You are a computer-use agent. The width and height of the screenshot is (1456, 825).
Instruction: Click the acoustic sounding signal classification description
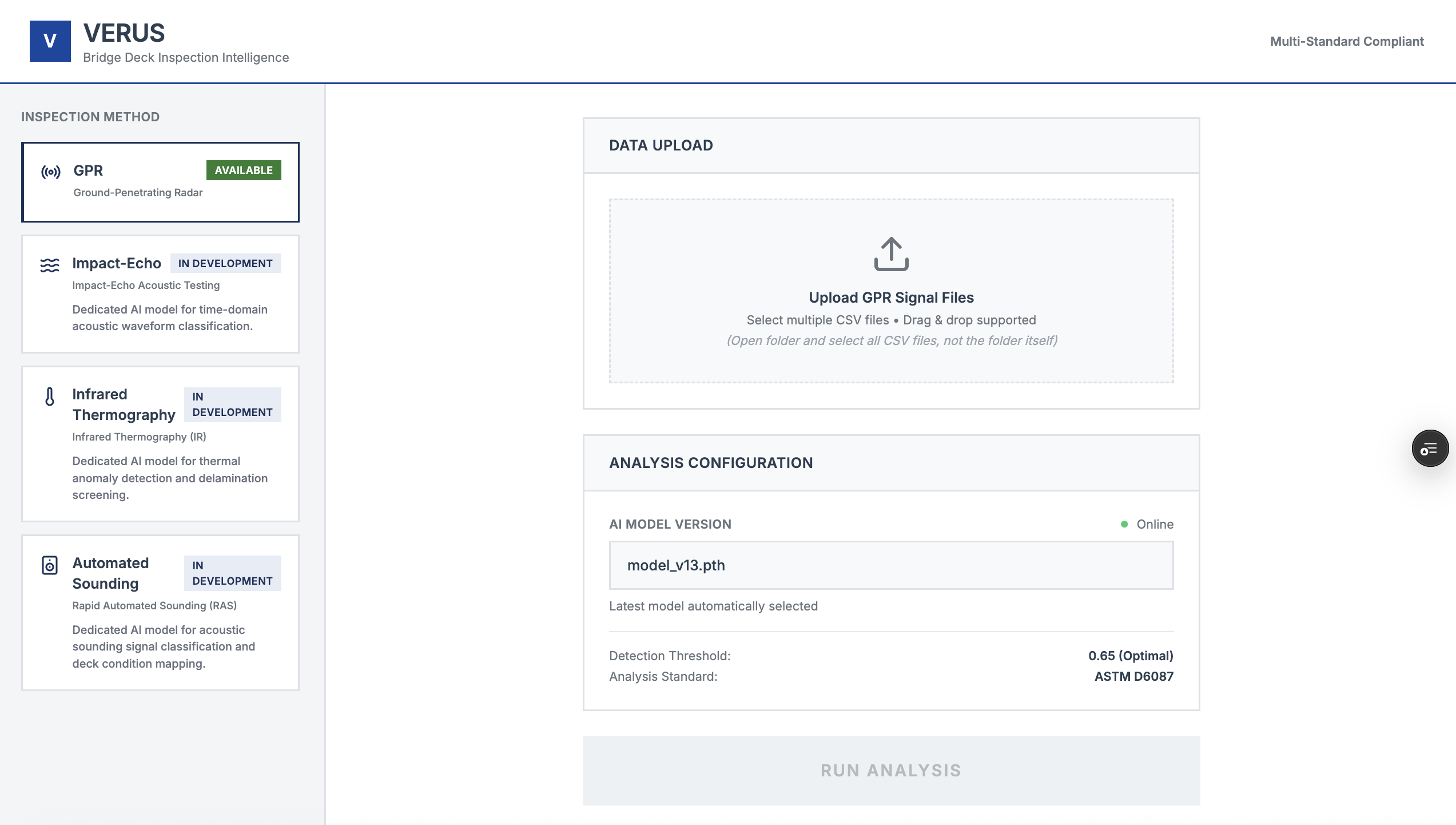(x=164, y=646)
